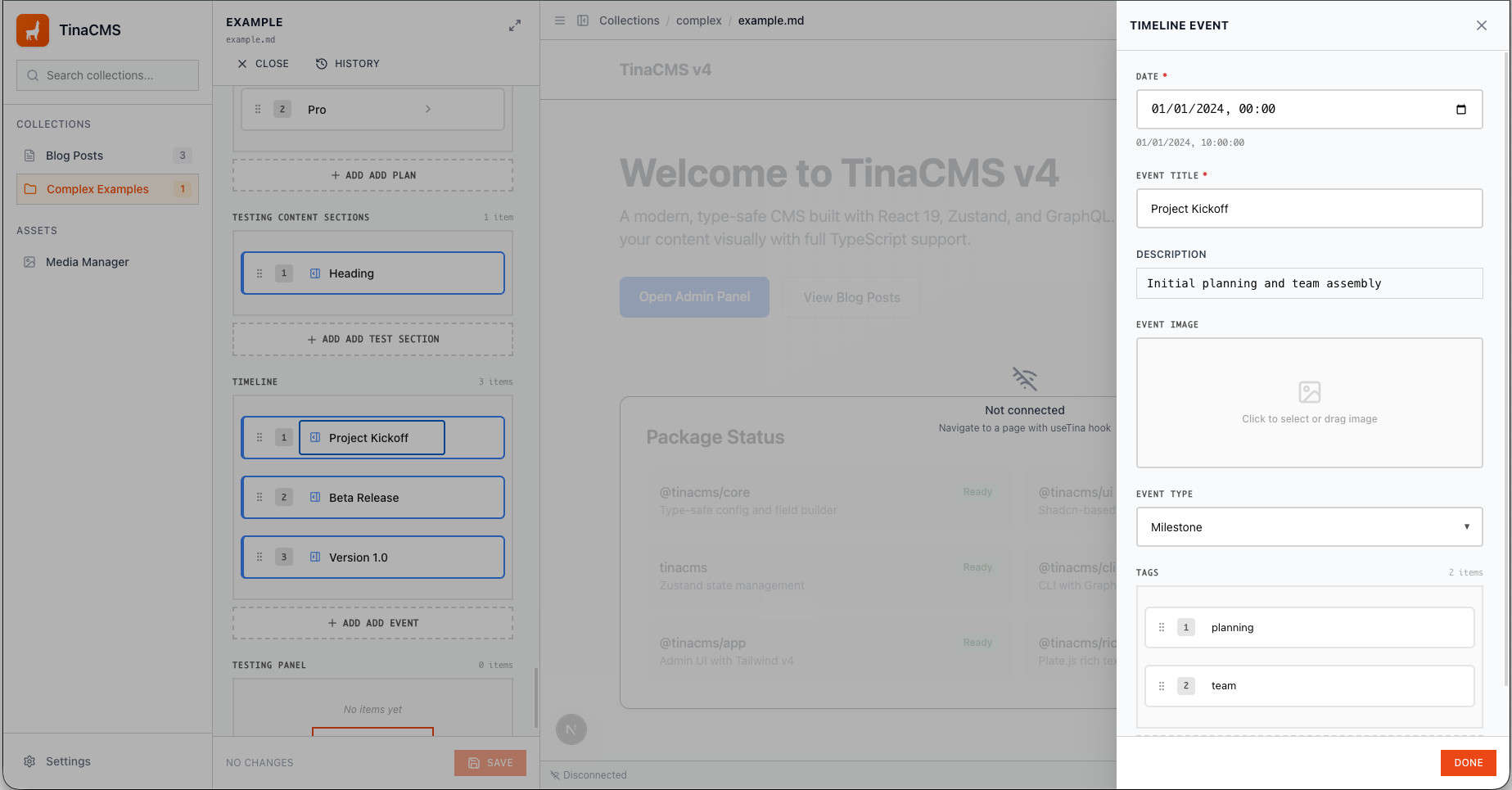Click the Media Manager image icon
This screenshot has height=790, width=1512.
tap(29, 262)
